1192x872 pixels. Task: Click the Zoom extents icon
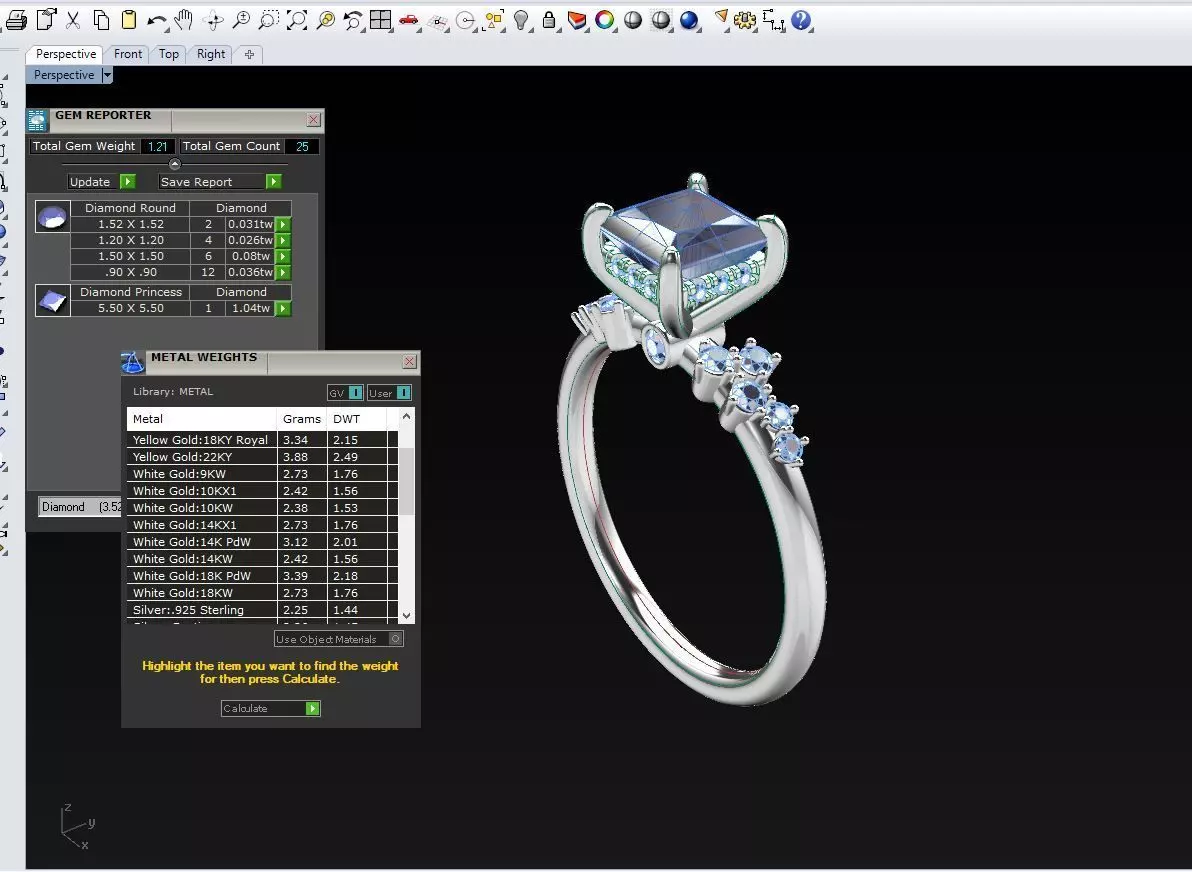(x=297, y=20)
